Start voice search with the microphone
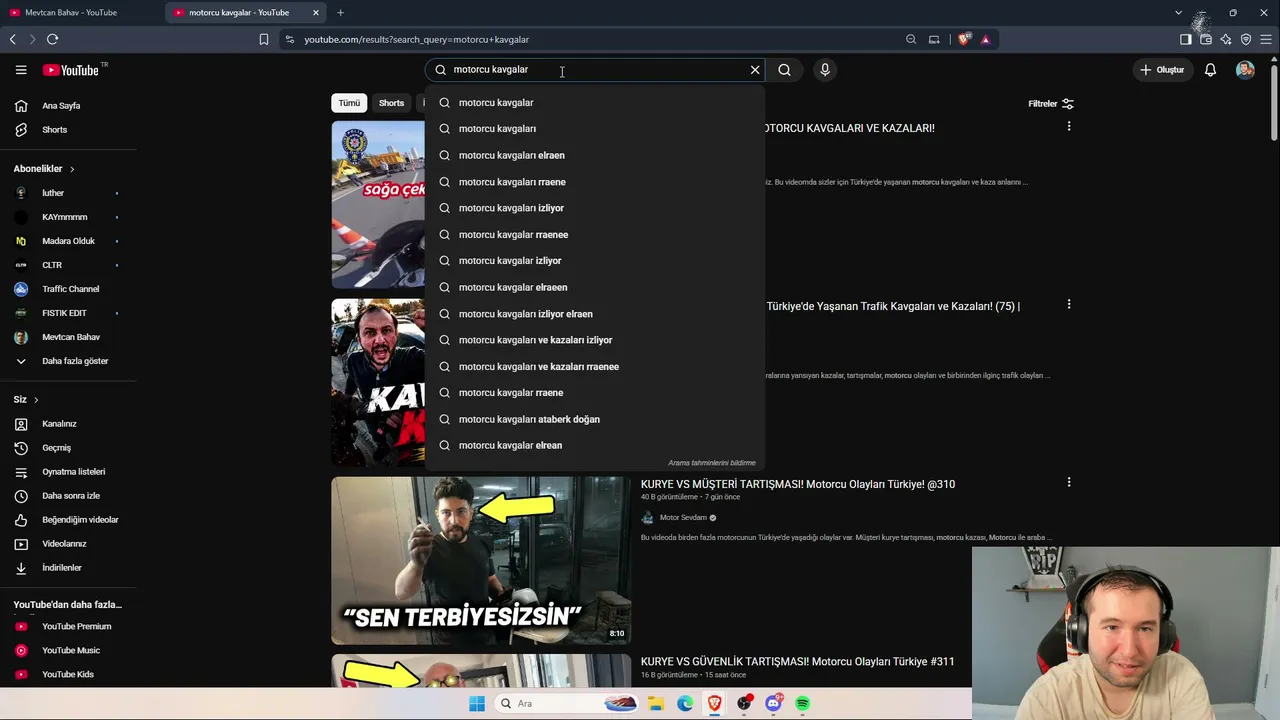1280x720 pixels. point(825,70)
